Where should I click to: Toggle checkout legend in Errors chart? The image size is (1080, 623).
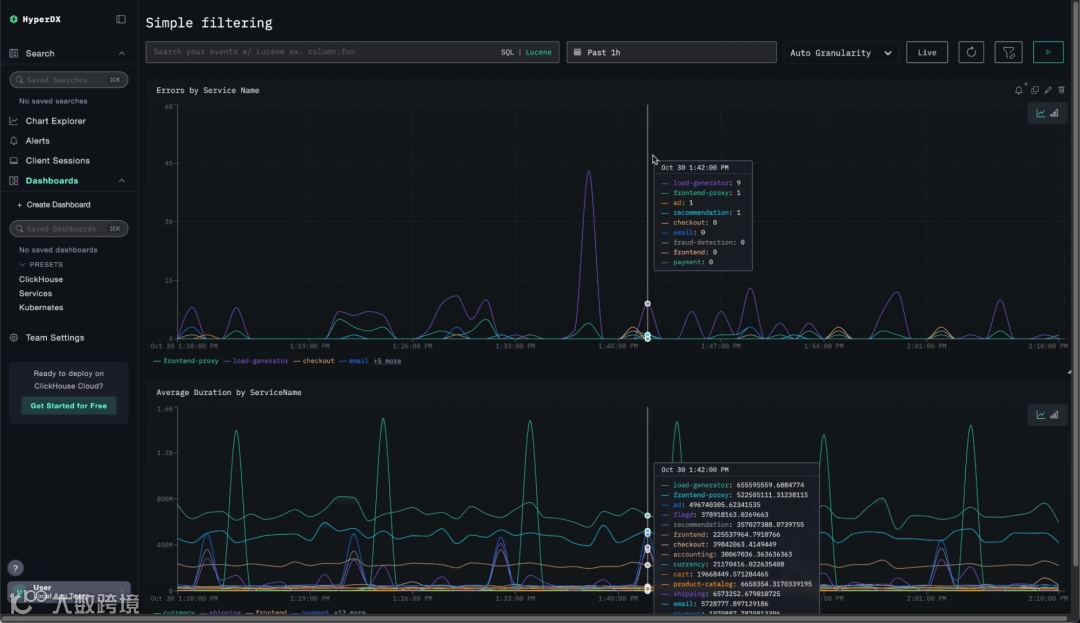coord(313,361)
